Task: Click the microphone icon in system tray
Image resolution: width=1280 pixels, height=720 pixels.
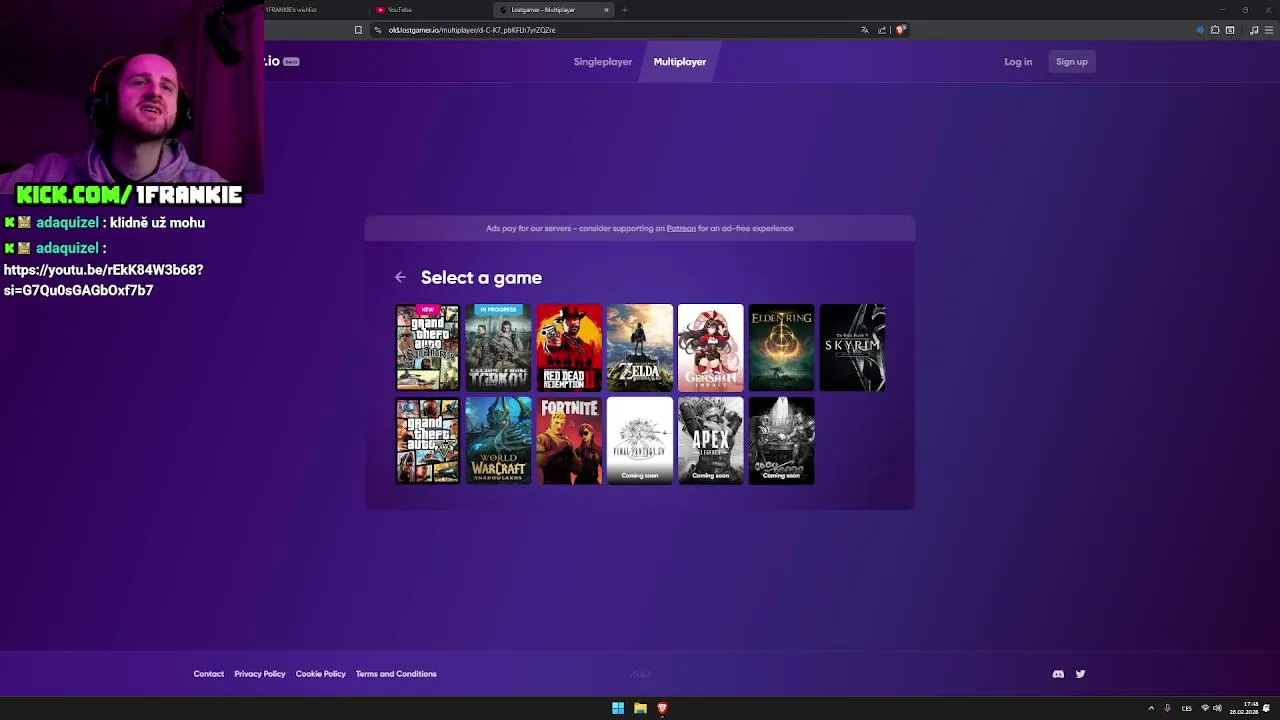Action: click(x=1168, y=708)
